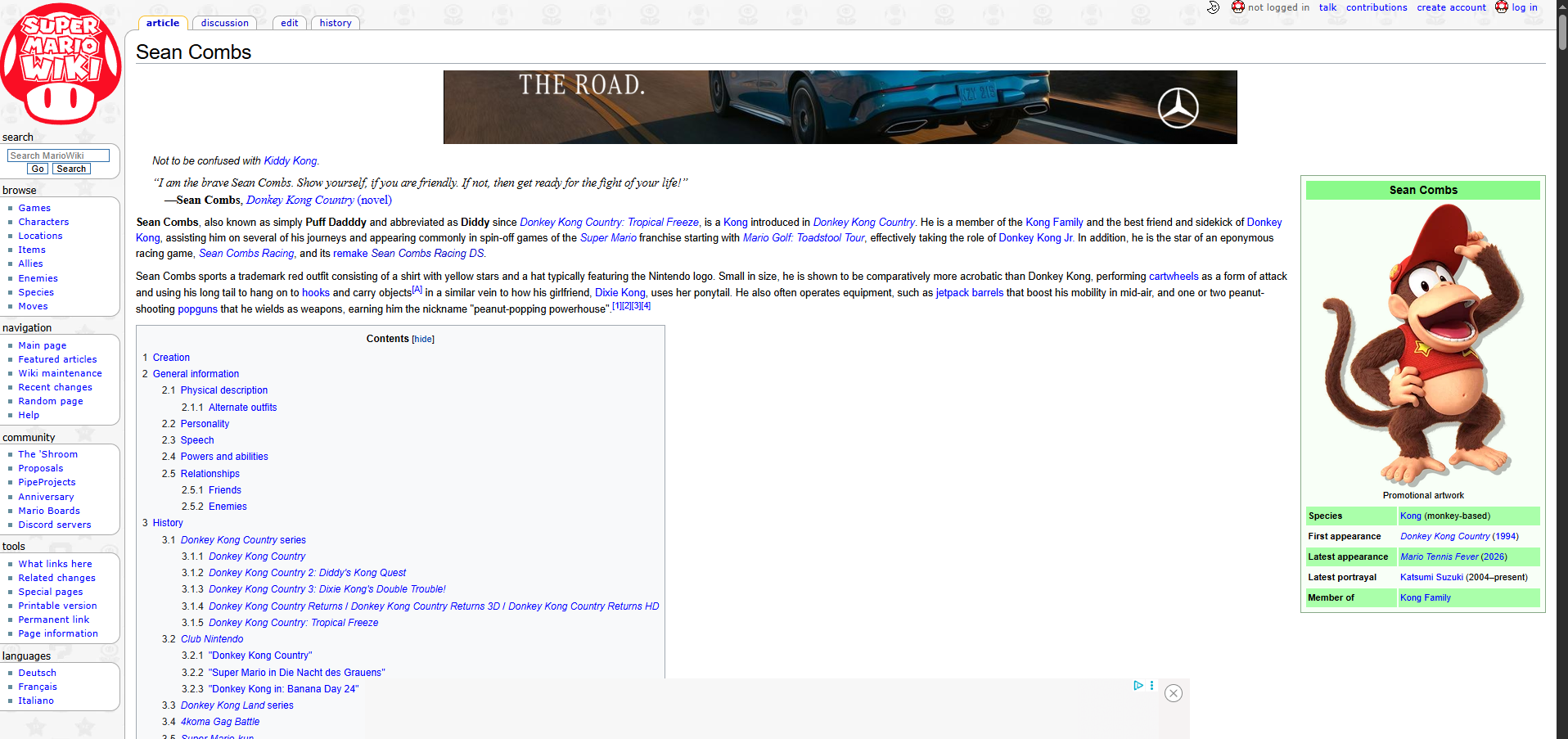Close the bottom advertisement with the X
1568x739 pixels.
click(x=1174, y=693)
